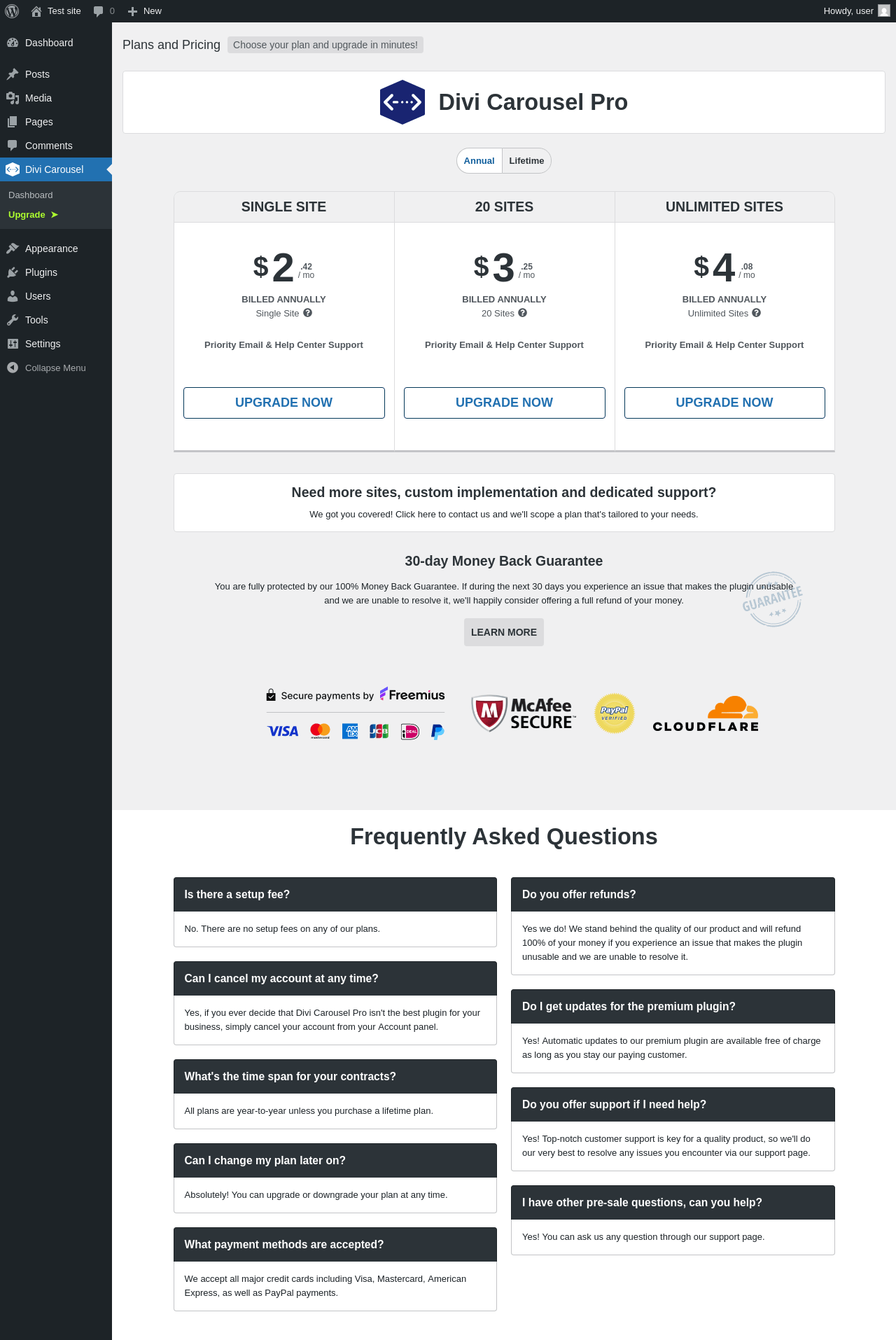Open the Users menu item
This screenshot has width=896, height=1340.
coord(56,296)
